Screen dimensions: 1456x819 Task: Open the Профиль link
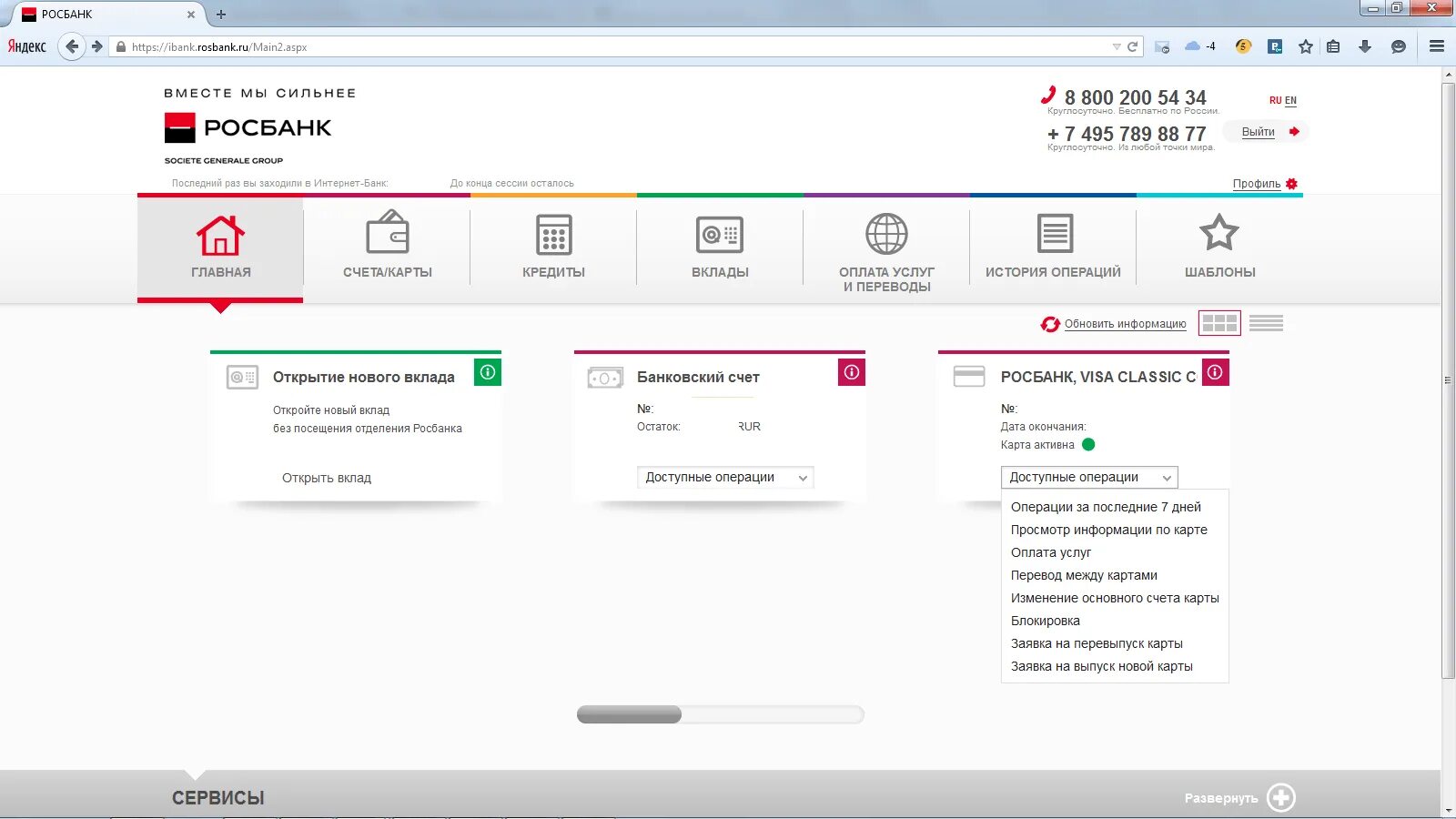pyautogui.click(x=1257, y=184)
